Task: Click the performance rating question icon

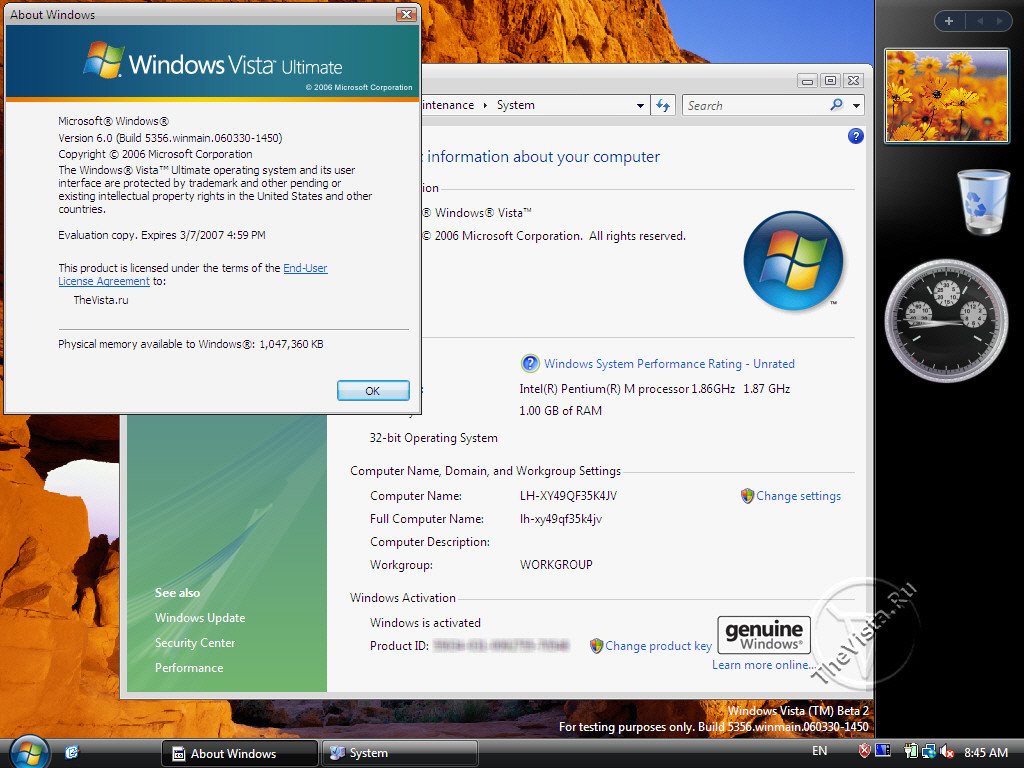Action: 530,363
